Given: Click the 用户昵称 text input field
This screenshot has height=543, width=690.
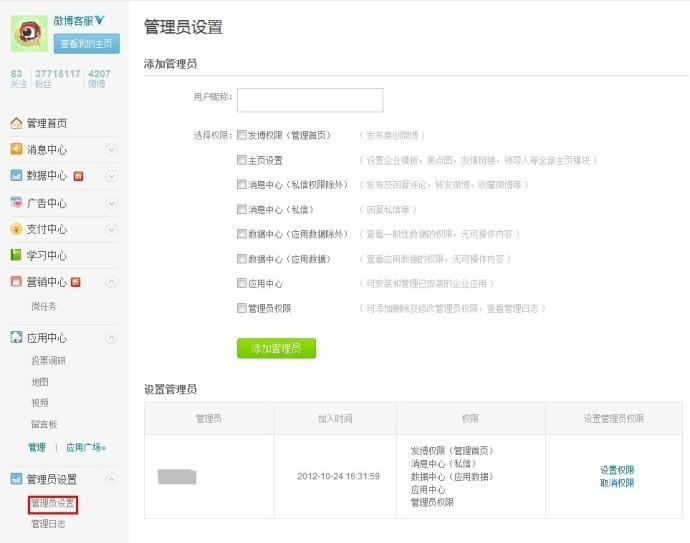Looking at the screenshot, I should click(310, 100).
